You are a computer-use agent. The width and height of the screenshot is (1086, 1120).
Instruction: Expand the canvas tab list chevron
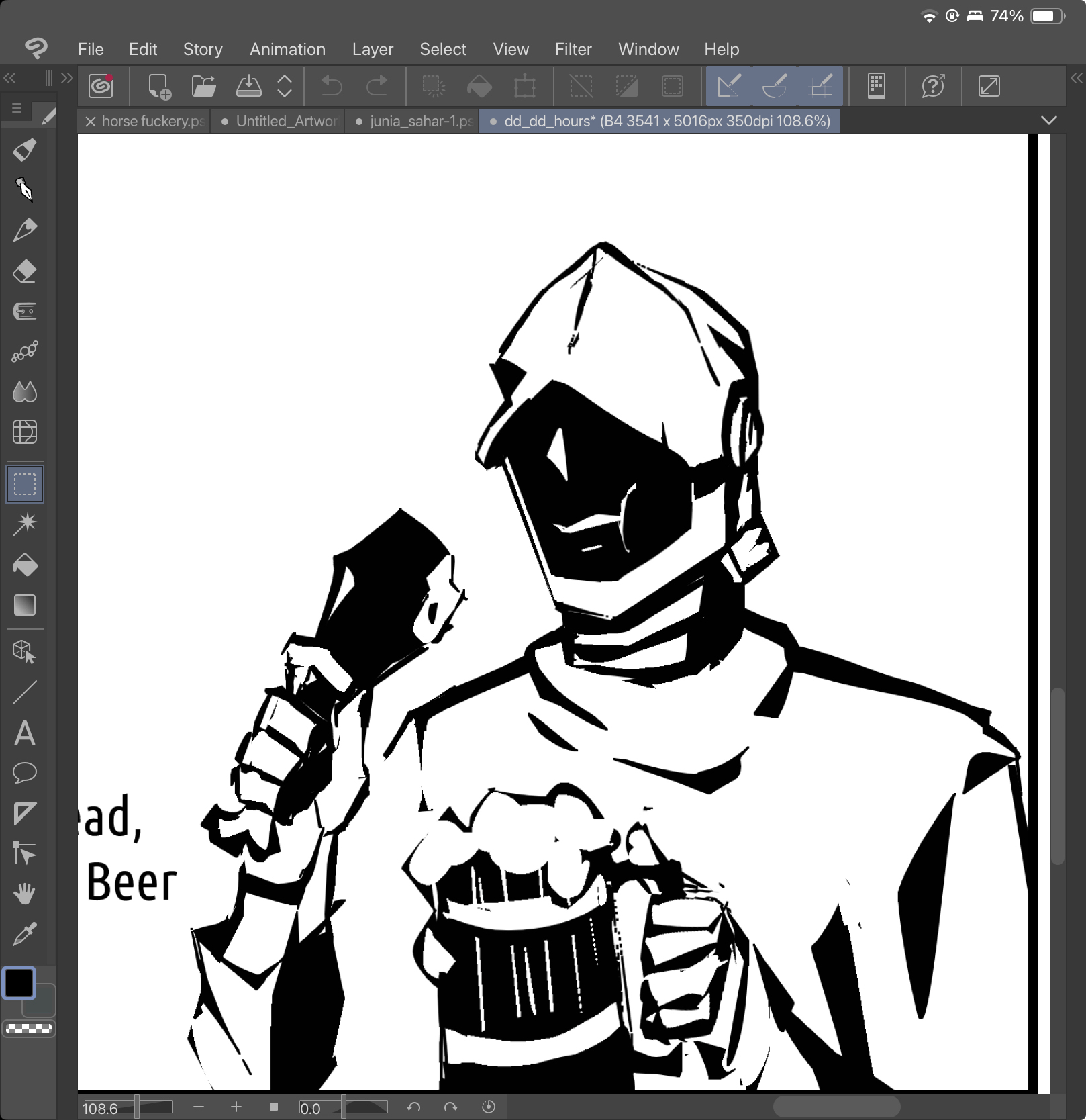[1048, 121]
